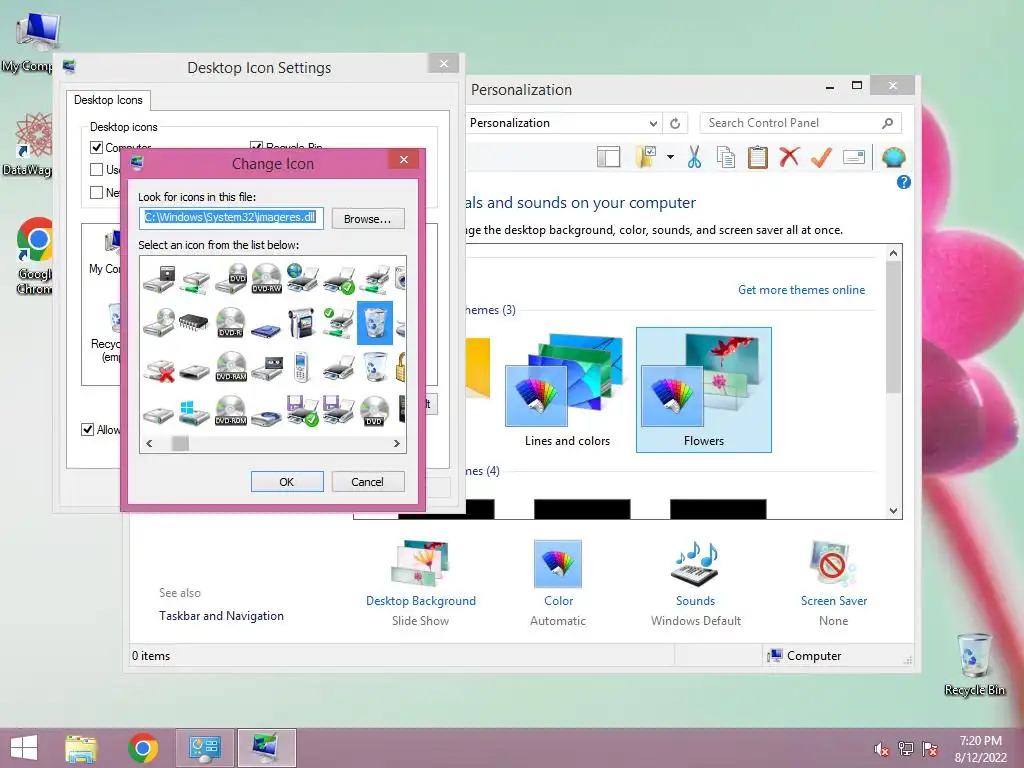Screen dimensions: 1024x768
Task: Close the Change Icon dialog
Action: pos(404,159)
